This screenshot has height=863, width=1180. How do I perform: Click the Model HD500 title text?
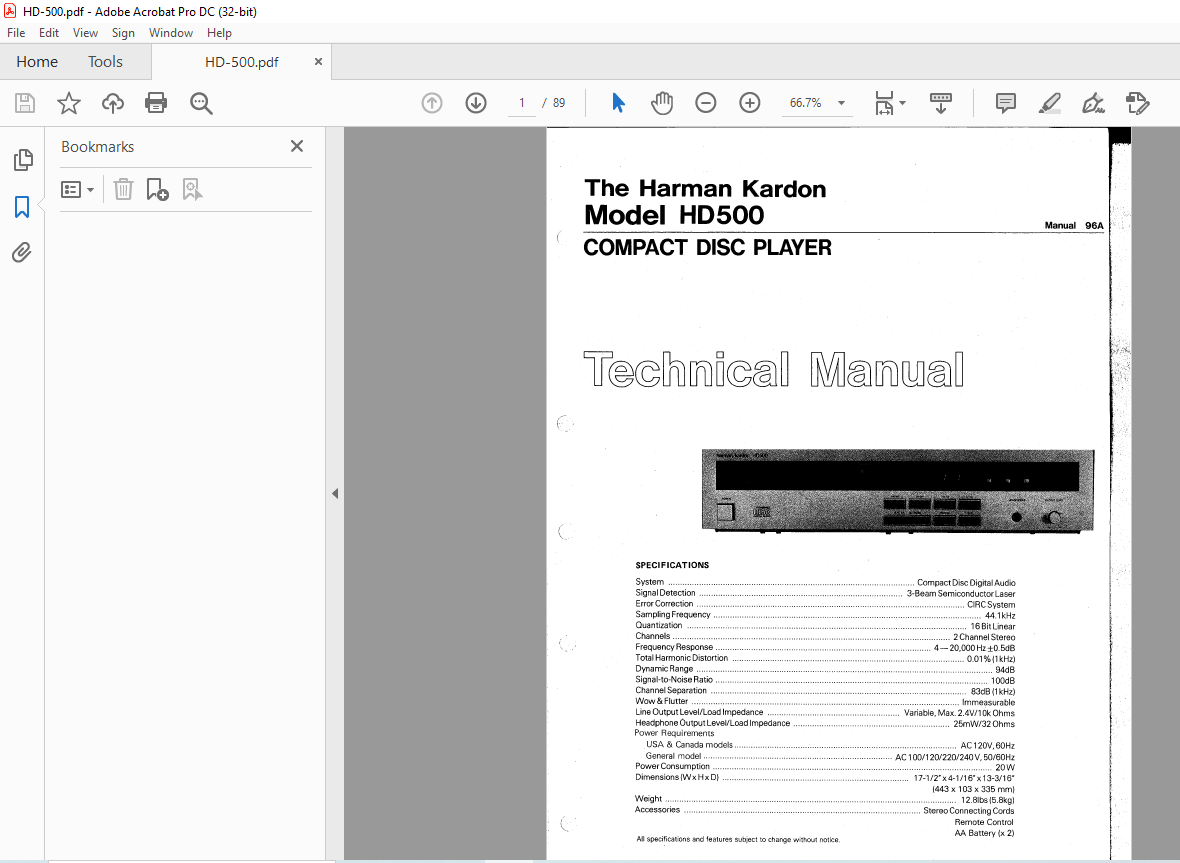pyautogui.click(x=674, y=215)
